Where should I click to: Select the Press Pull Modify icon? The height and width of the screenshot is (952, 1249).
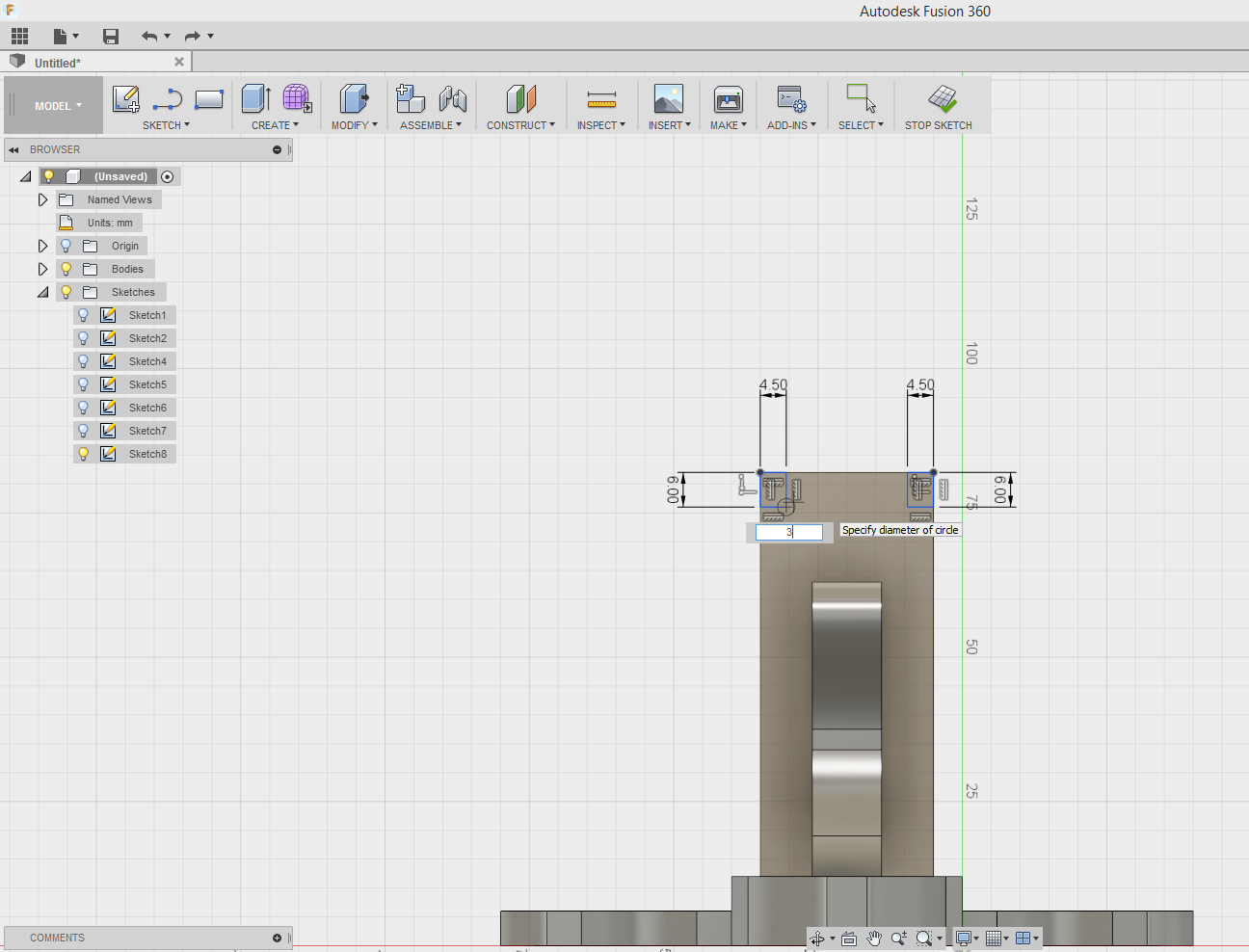pos(354,98)
